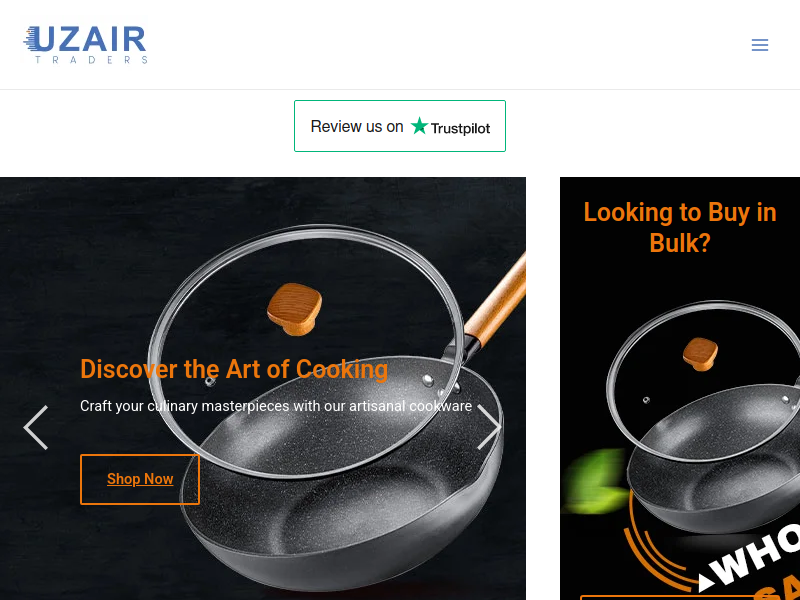Click the small lid knob on bulk banner
Image resolution: width=800 pixels, height=600 pixels.
701,354
